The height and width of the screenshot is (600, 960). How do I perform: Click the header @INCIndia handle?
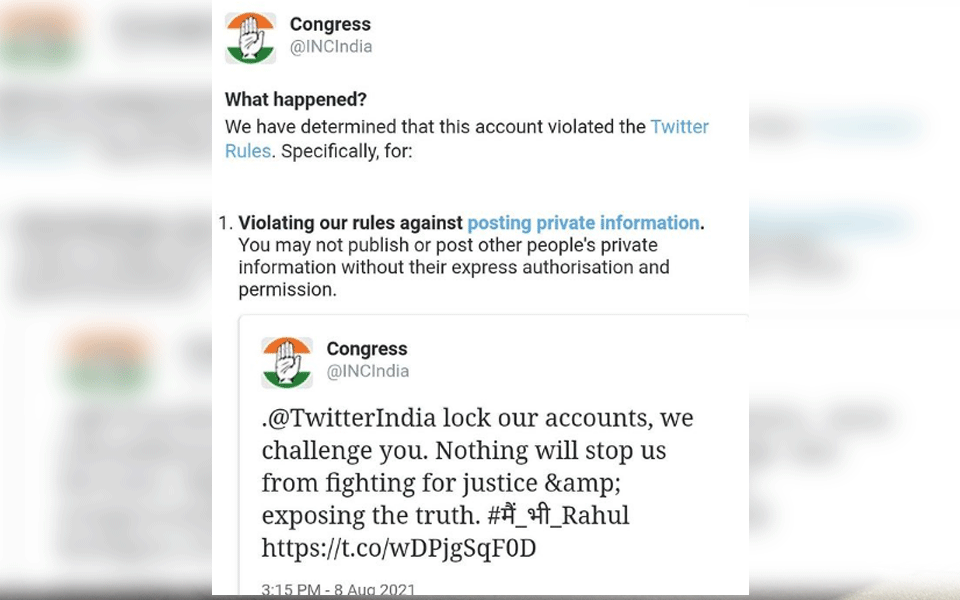coord(331,47)
